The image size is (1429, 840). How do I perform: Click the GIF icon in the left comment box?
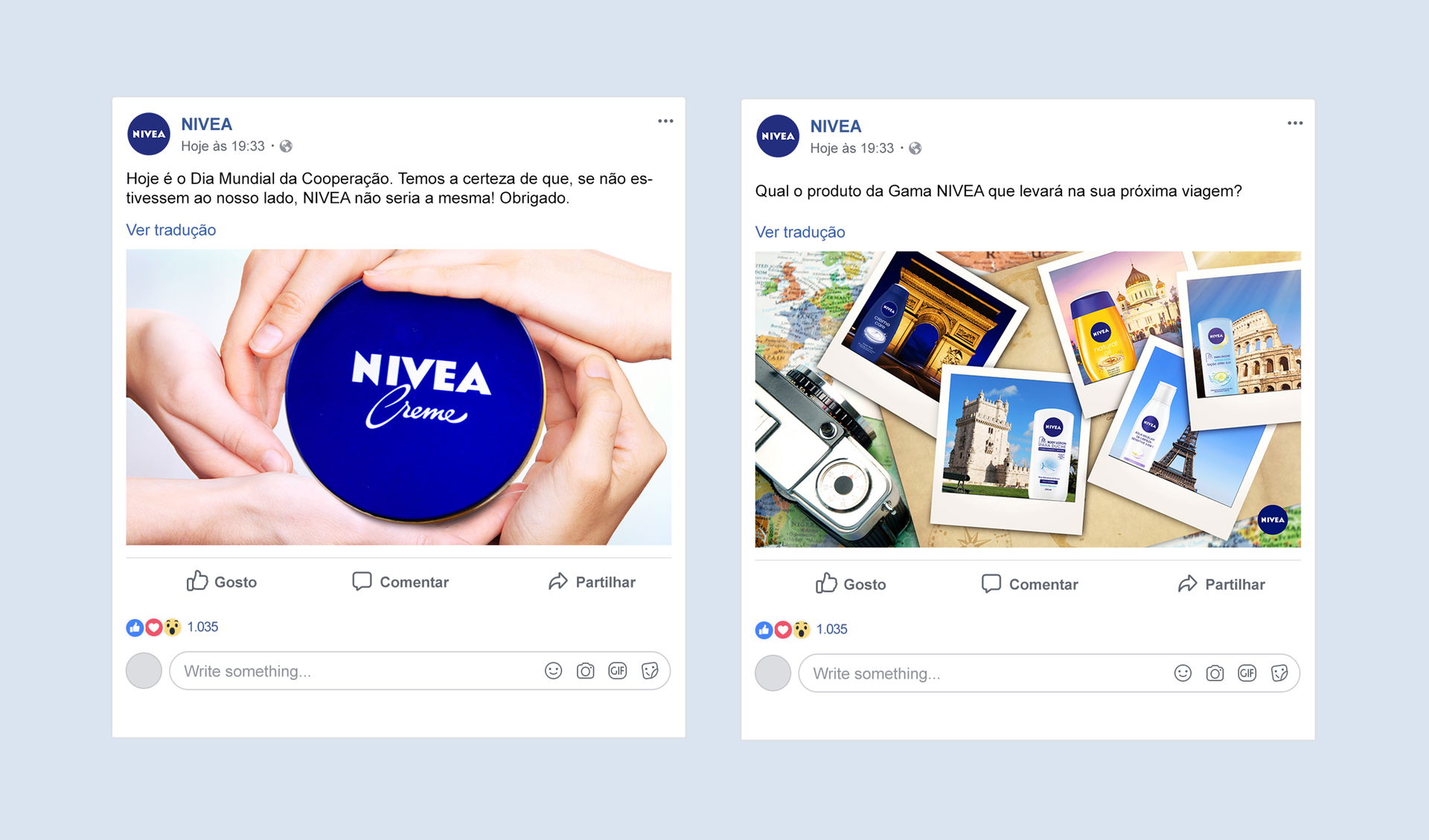pyautogui.click(x=618, y=671)
